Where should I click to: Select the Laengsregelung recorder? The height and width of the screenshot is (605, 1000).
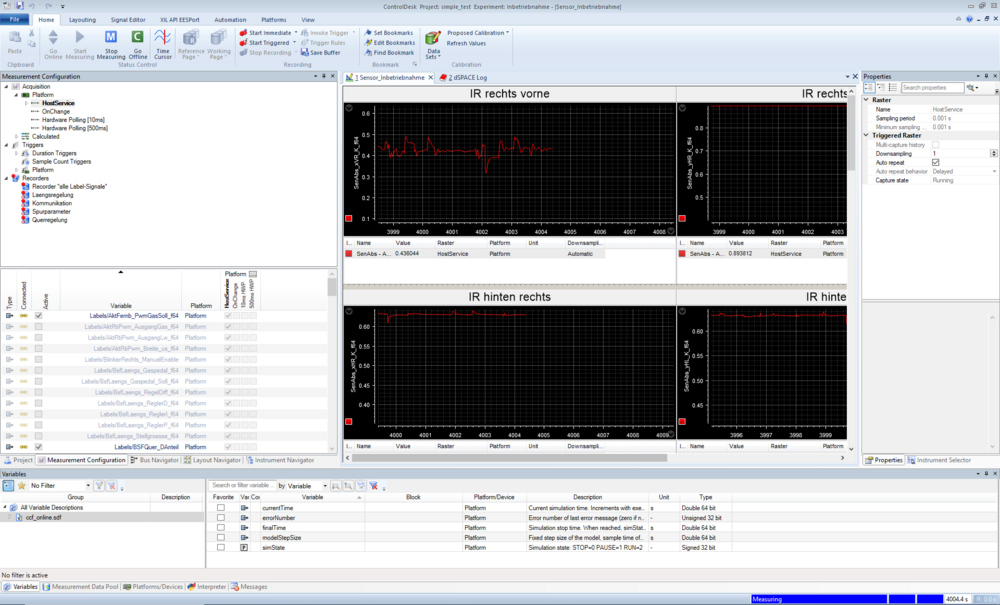point(53,195)
